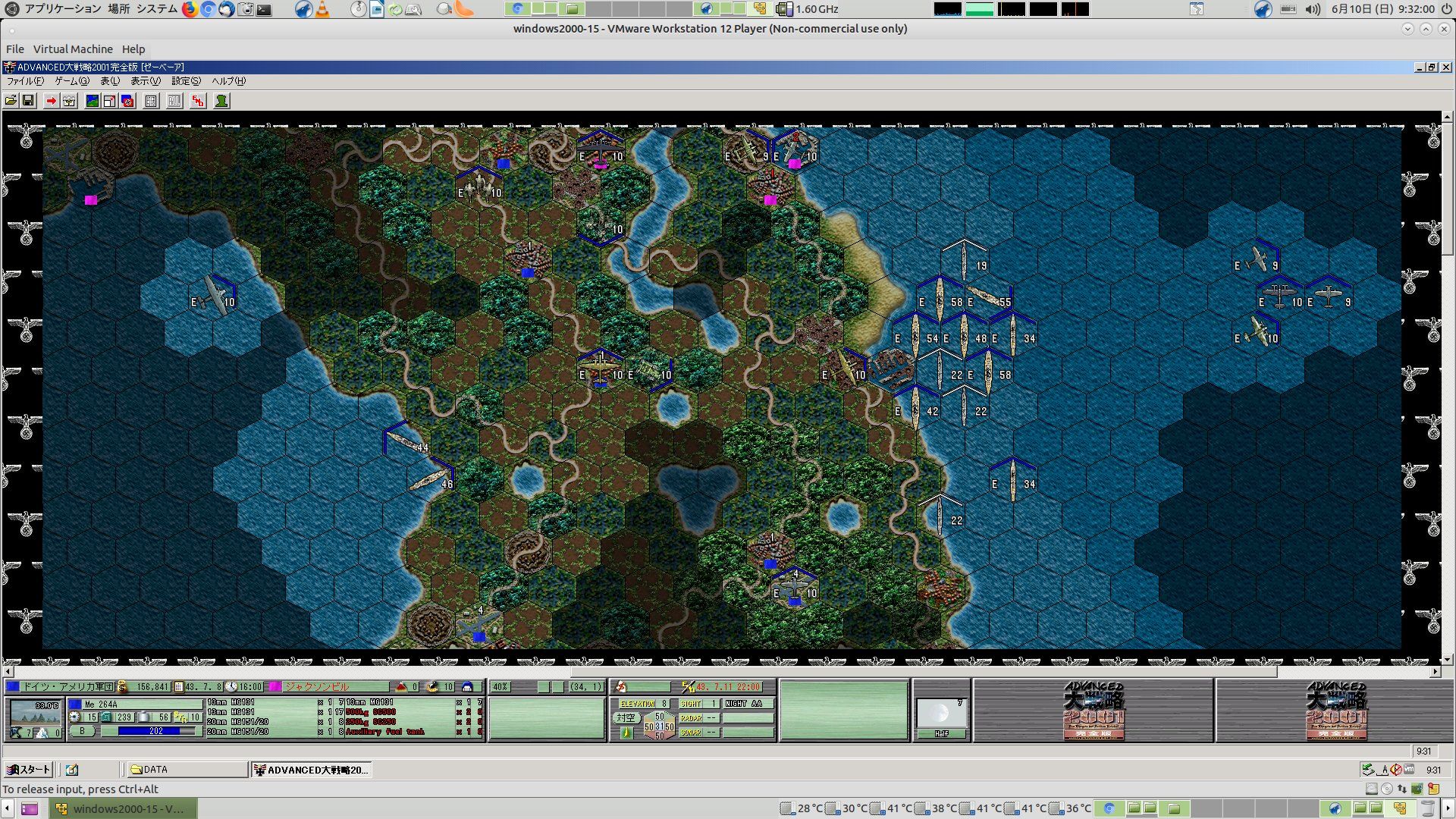Click the red END turn icon
The image size is (1456, 819).
pos(198,101)
